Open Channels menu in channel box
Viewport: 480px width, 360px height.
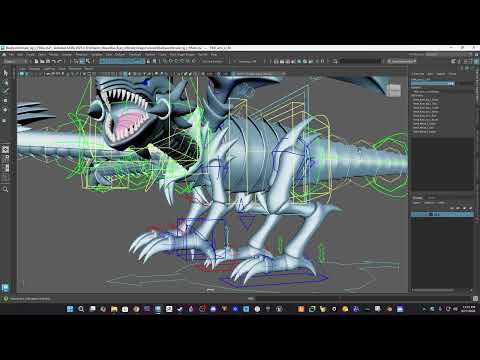pos(418,74)
